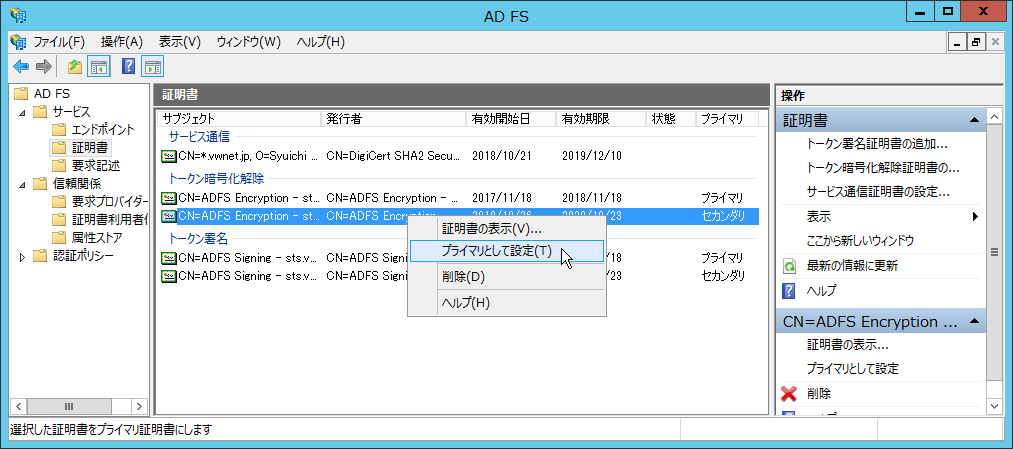Click プライマリとして設定 in actions pane
The width and height of the screenshot is (1013, 449).
coord(853,369)
